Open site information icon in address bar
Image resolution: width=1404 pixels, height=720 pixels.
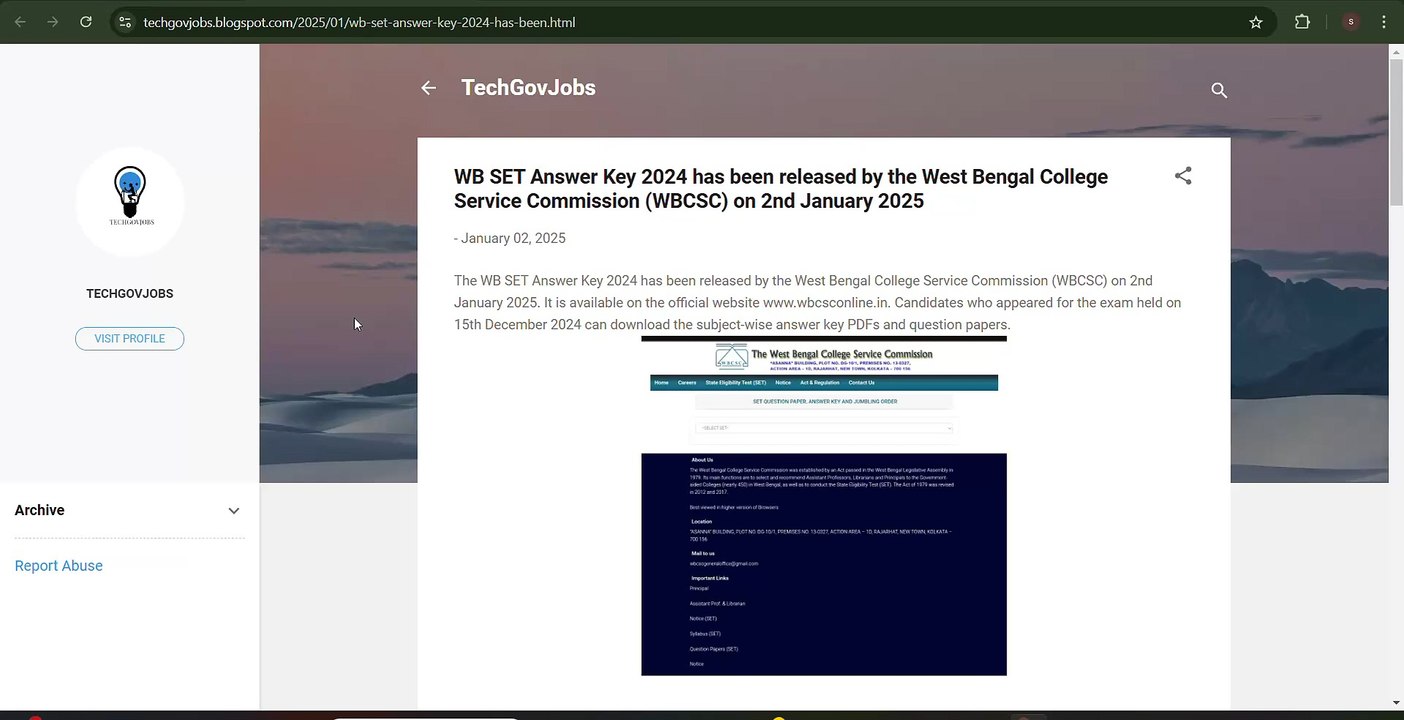click(124, 22)
